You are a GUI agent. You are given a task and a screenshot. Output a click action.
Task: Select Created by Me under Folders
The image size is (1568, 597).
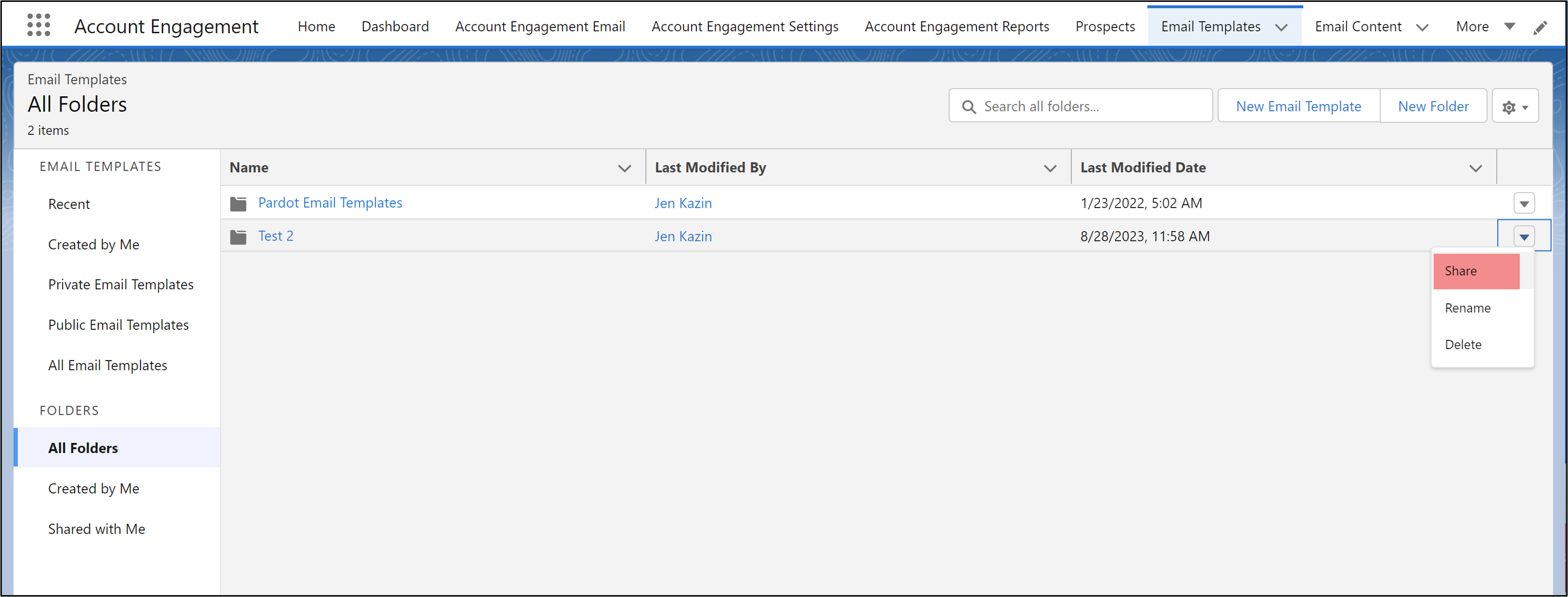pyautogui.click(x=94, y=489)
